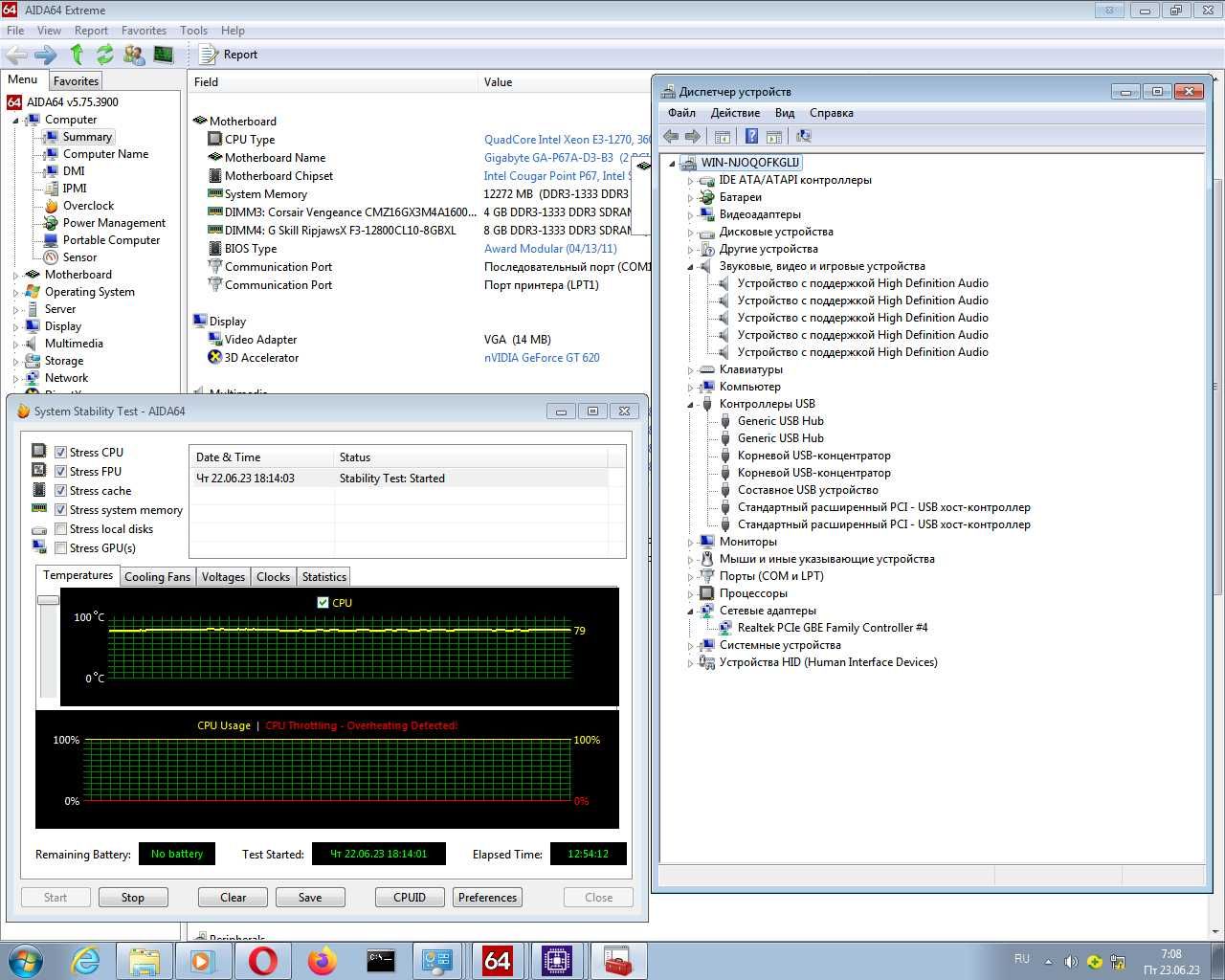Click the red toolbox taskbar icon
The width and height of the screenshot is (1225, 980).
(x=617, y=960)
